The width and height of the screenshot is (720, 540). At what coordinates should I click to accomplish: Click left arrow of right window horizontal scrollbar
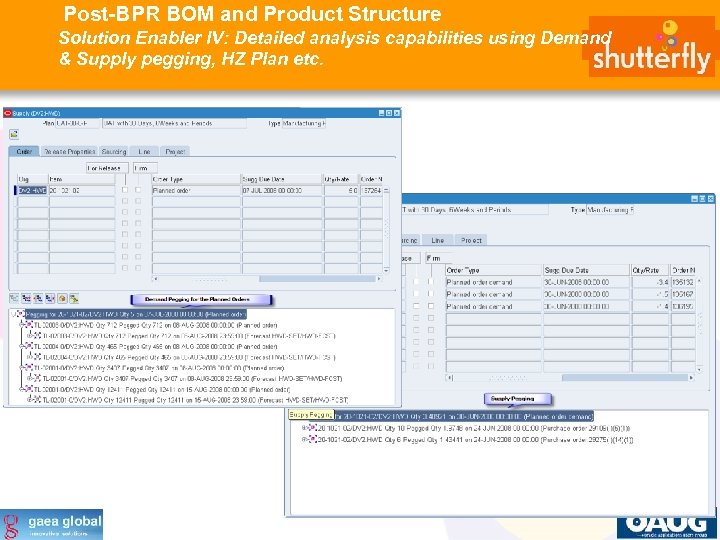click(x=450, y=377)
